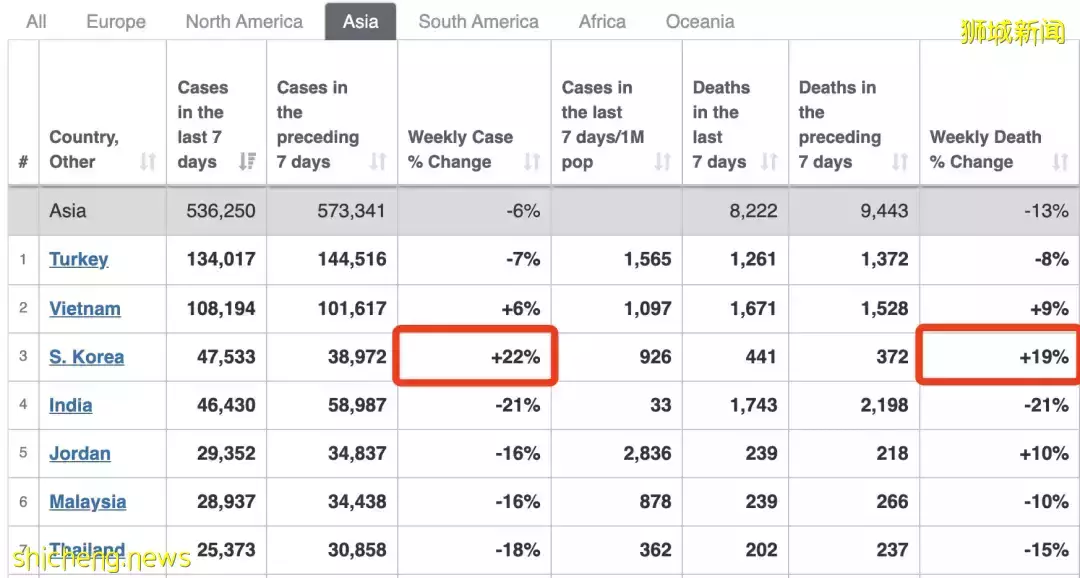Sort by Cases in the last 7 days icon
Viewport: 1080px width, 578px height.
click(x=247, y=162)
